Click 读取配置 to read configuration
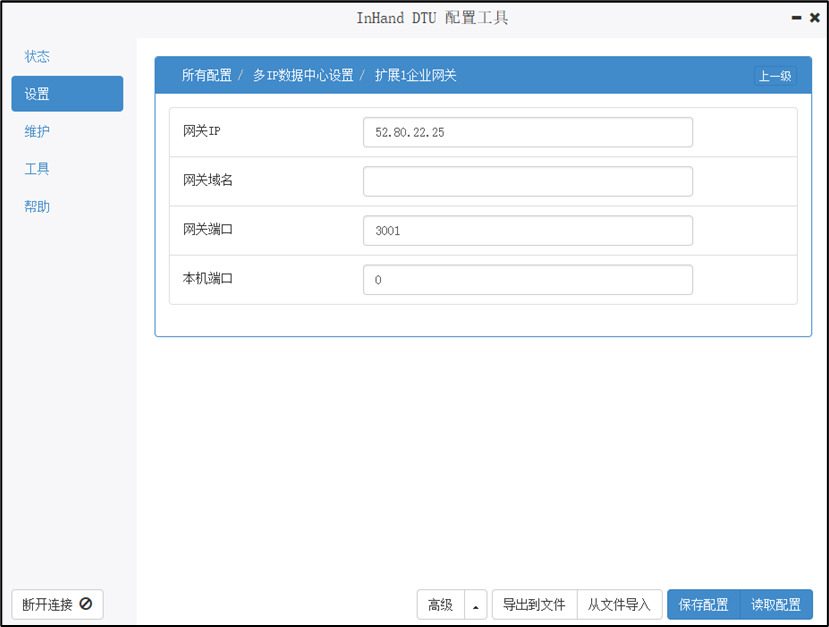Viewport: 829px width, 627px height. pyautogui.click(x=776, y=604)
